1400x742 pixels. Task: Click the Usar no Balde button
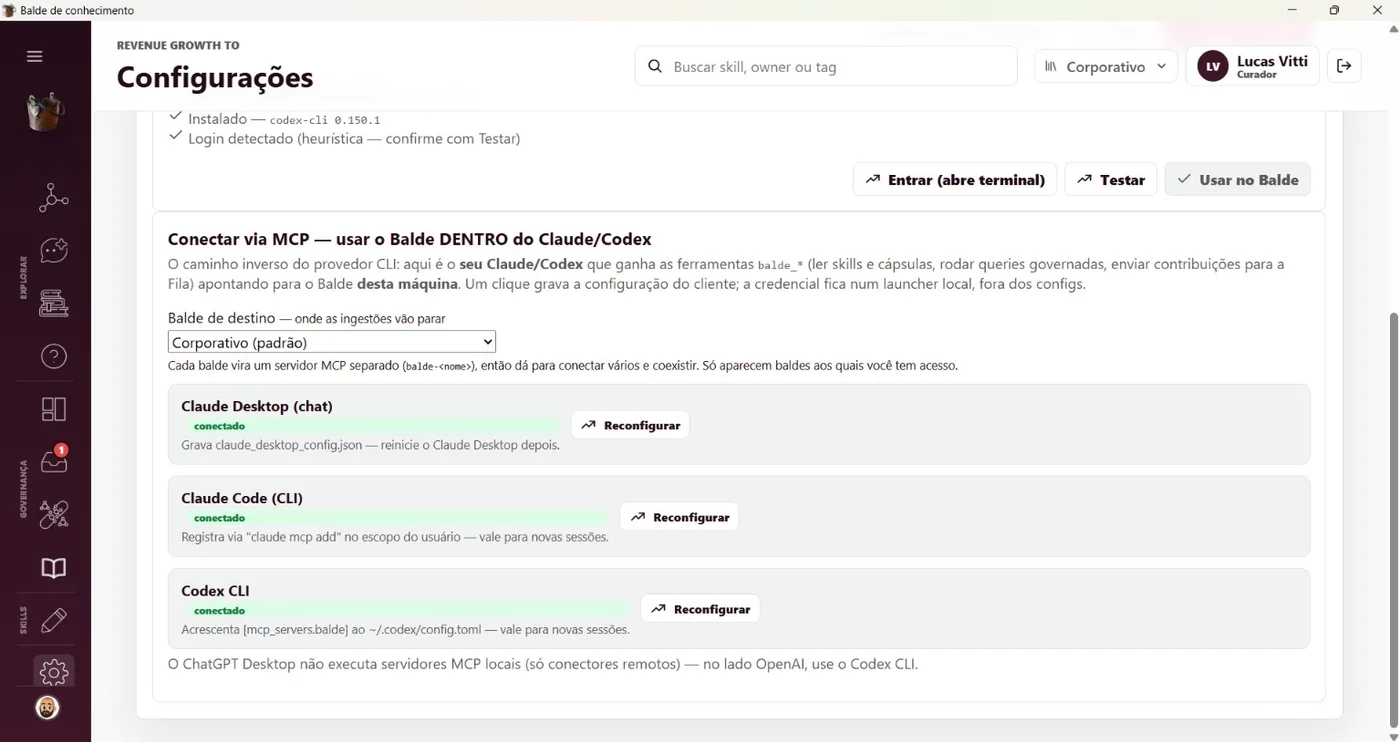[x=1238, y=180]
